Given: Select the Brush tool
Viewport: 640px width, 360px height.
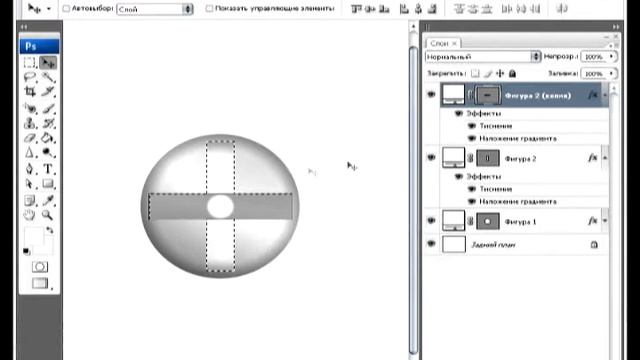Looking at the screenshot, I should (48, 109).
